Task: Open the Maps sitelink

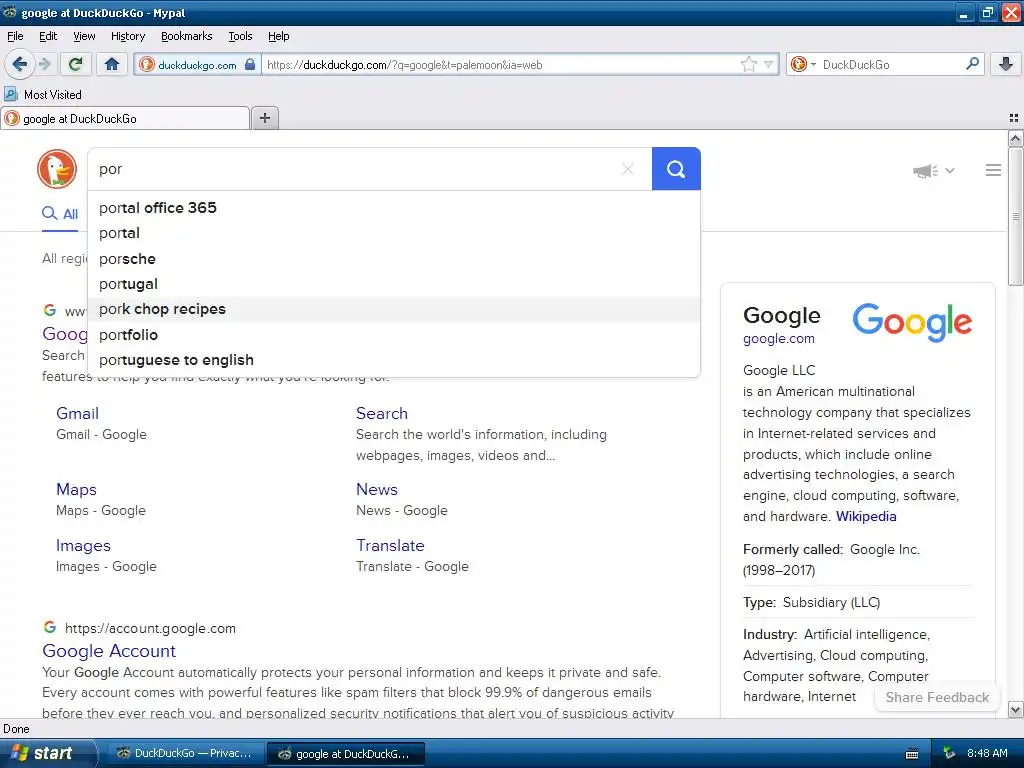Action: (76, 489)
